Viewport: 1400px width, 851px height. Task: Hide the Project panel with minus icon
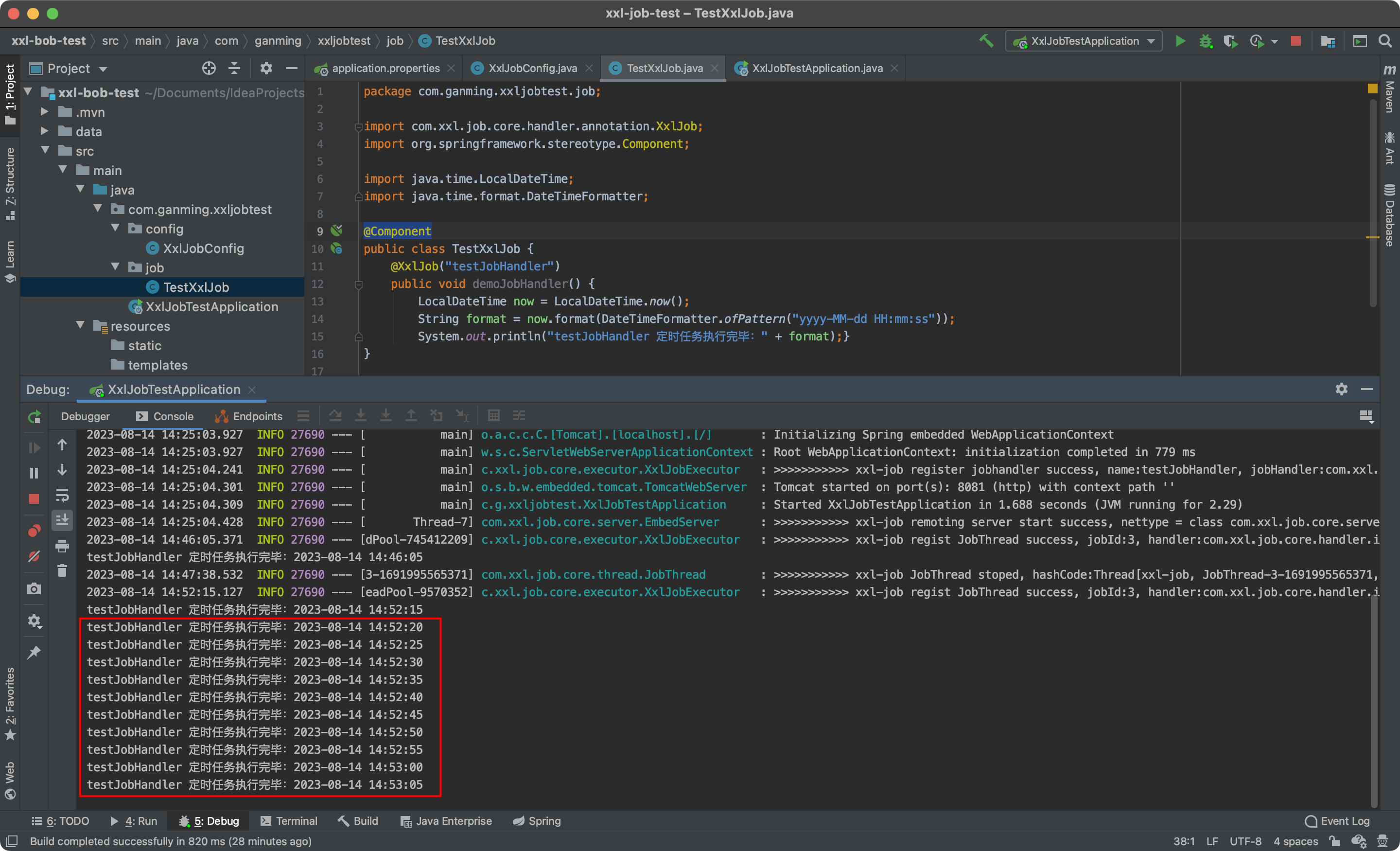coord(292,68)
